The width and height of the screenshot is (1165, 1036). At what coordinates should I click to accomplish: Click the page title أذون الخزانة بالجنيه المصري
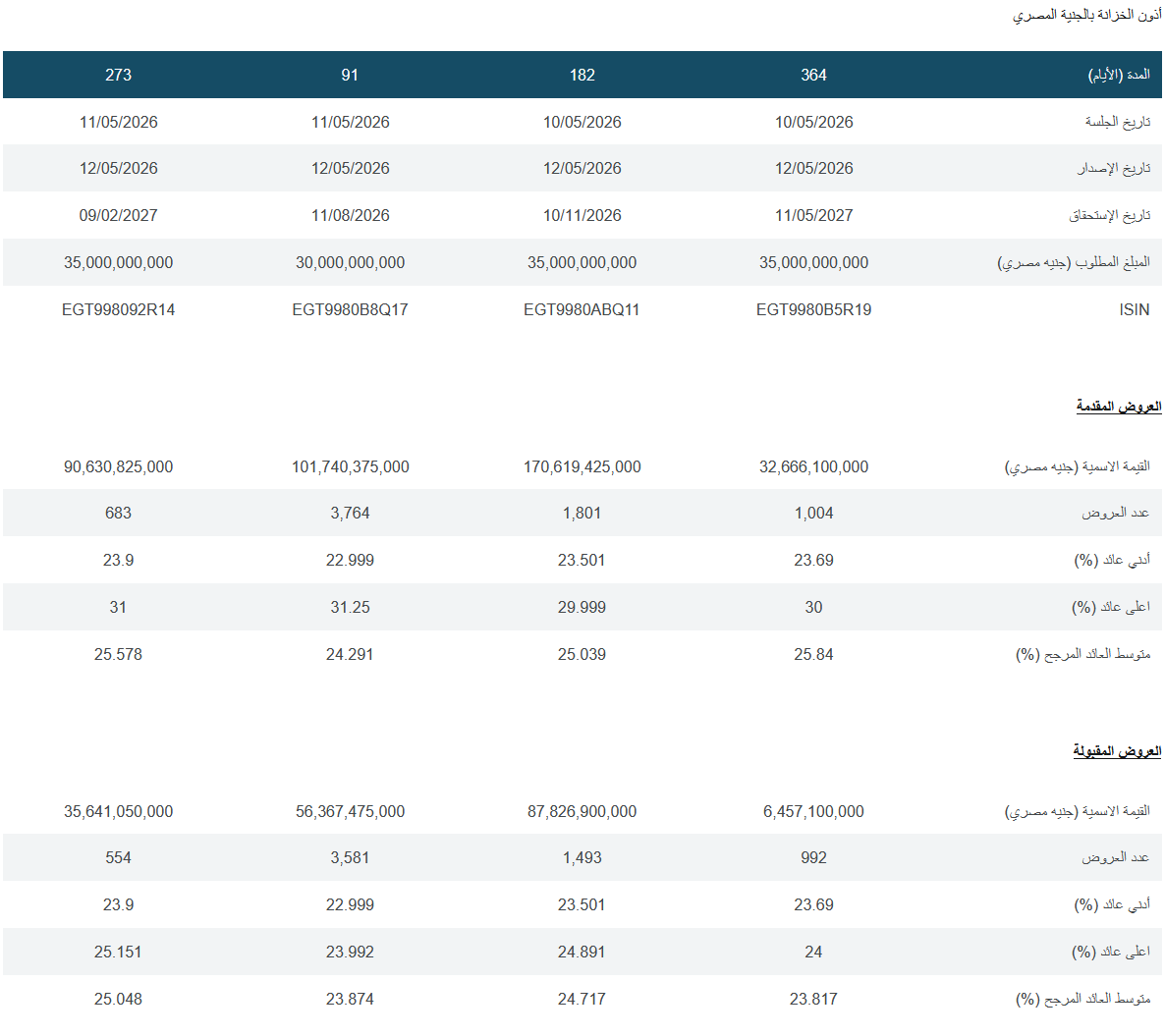tap(1087, 15)
